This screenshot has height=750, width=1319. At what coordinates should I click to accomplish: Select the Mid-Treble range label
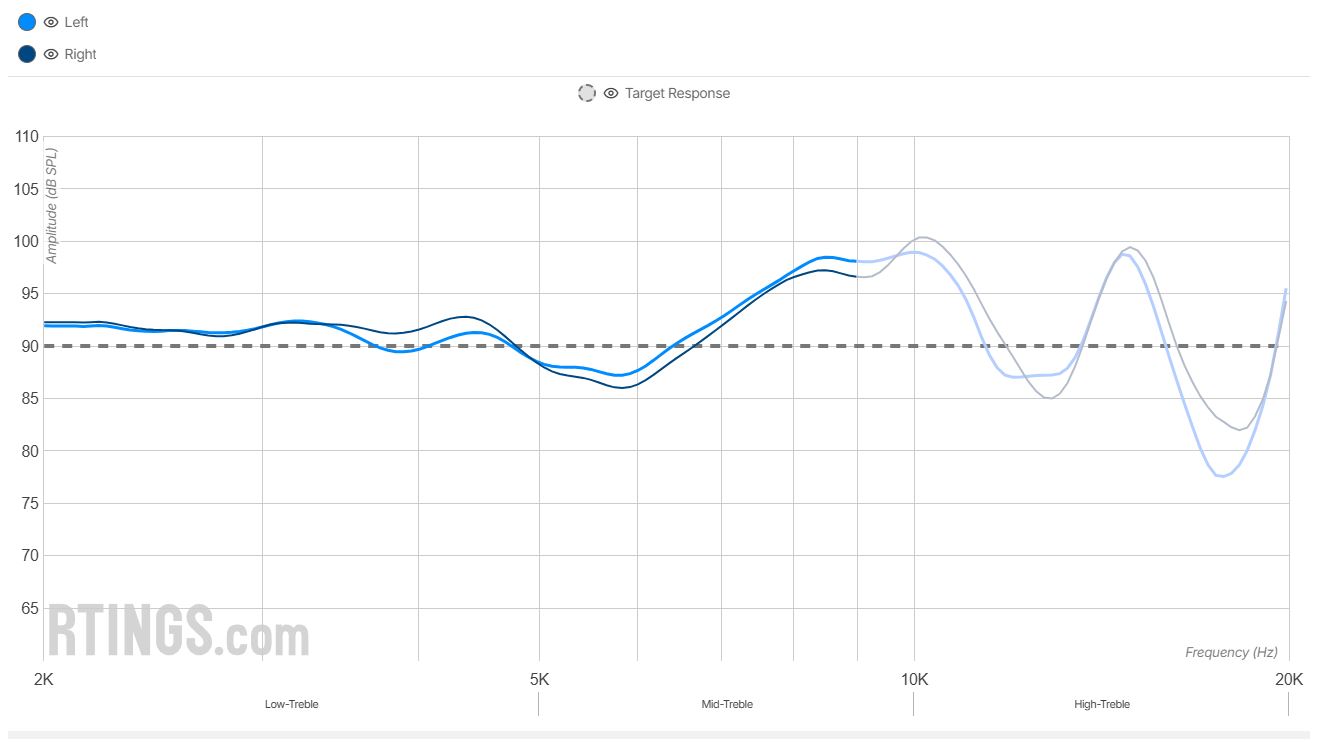pos(727,704)
